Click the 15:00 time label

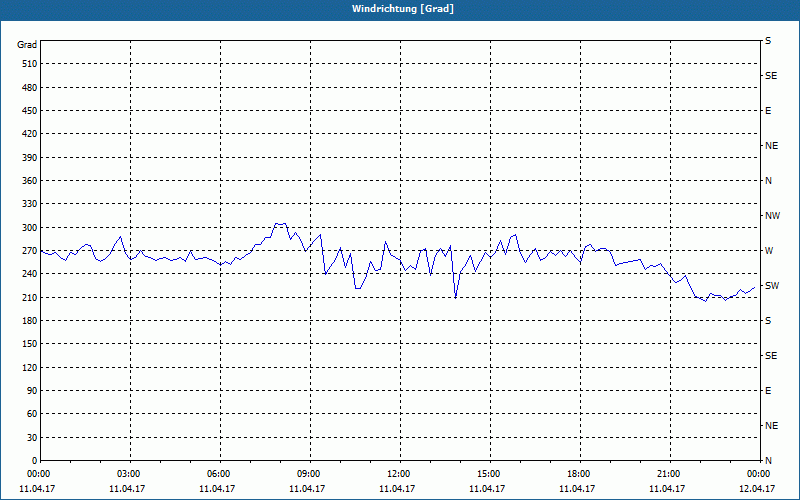coord(490,474)
